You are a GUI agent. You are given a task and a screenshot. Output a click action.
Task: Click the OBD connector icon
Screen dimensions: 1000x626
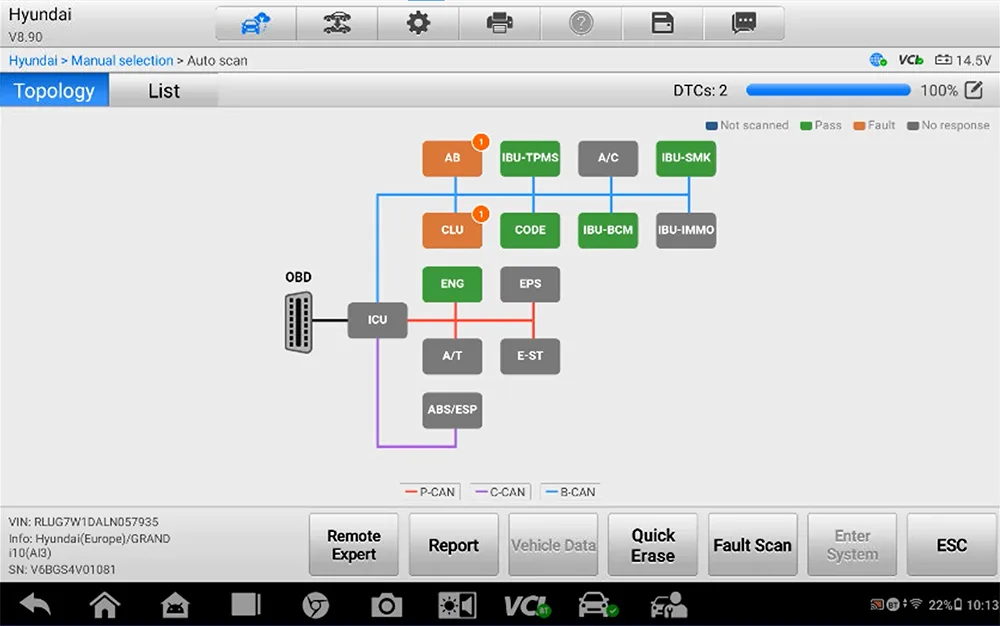tap(298, 322)
